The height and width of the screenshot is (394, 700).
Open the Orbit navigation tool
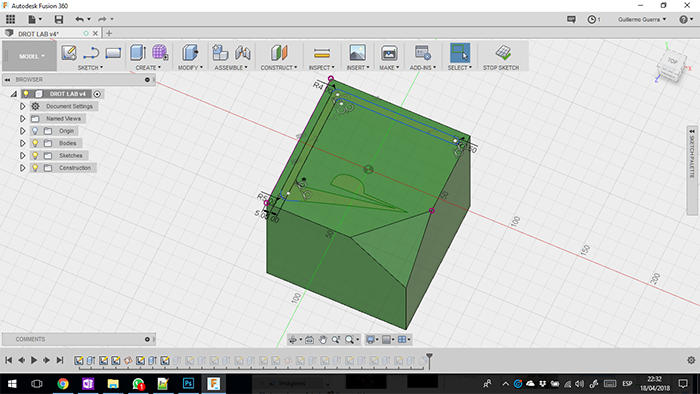point(293,340)
